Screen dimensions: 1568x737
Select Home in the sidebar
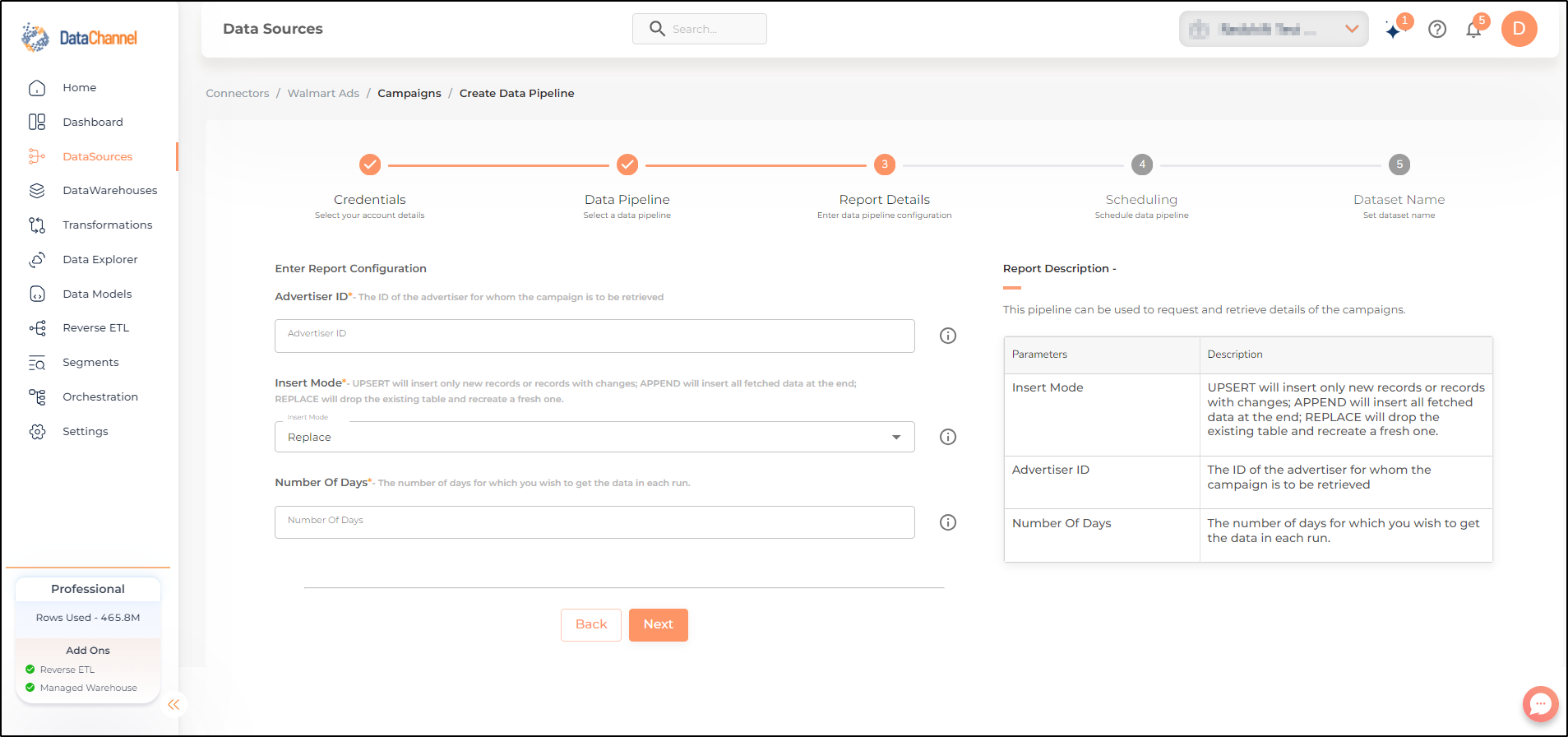point(80,88)
